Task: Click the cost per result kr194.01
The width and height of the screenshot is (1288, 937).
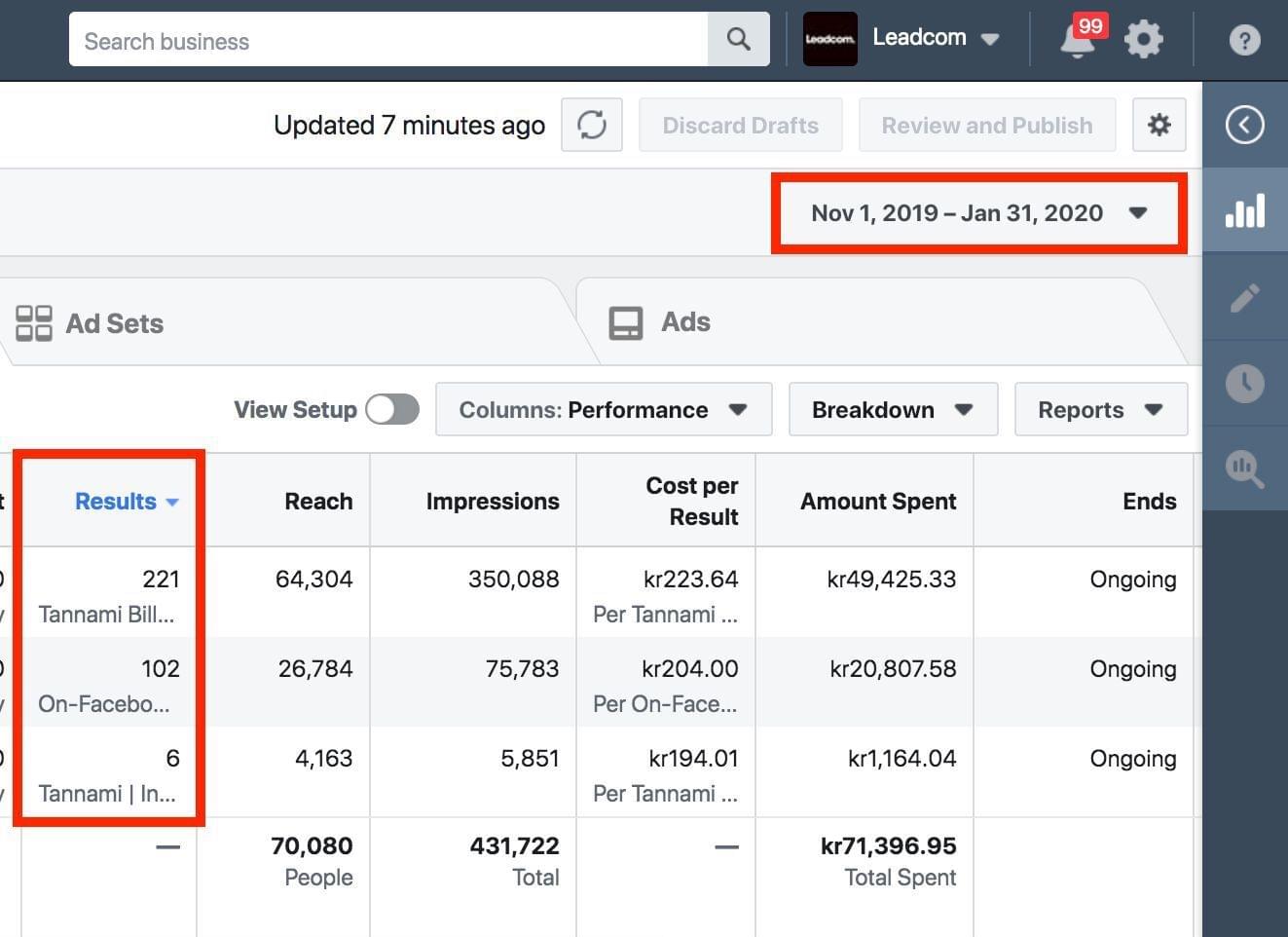Action: click(x=693, y=759)
